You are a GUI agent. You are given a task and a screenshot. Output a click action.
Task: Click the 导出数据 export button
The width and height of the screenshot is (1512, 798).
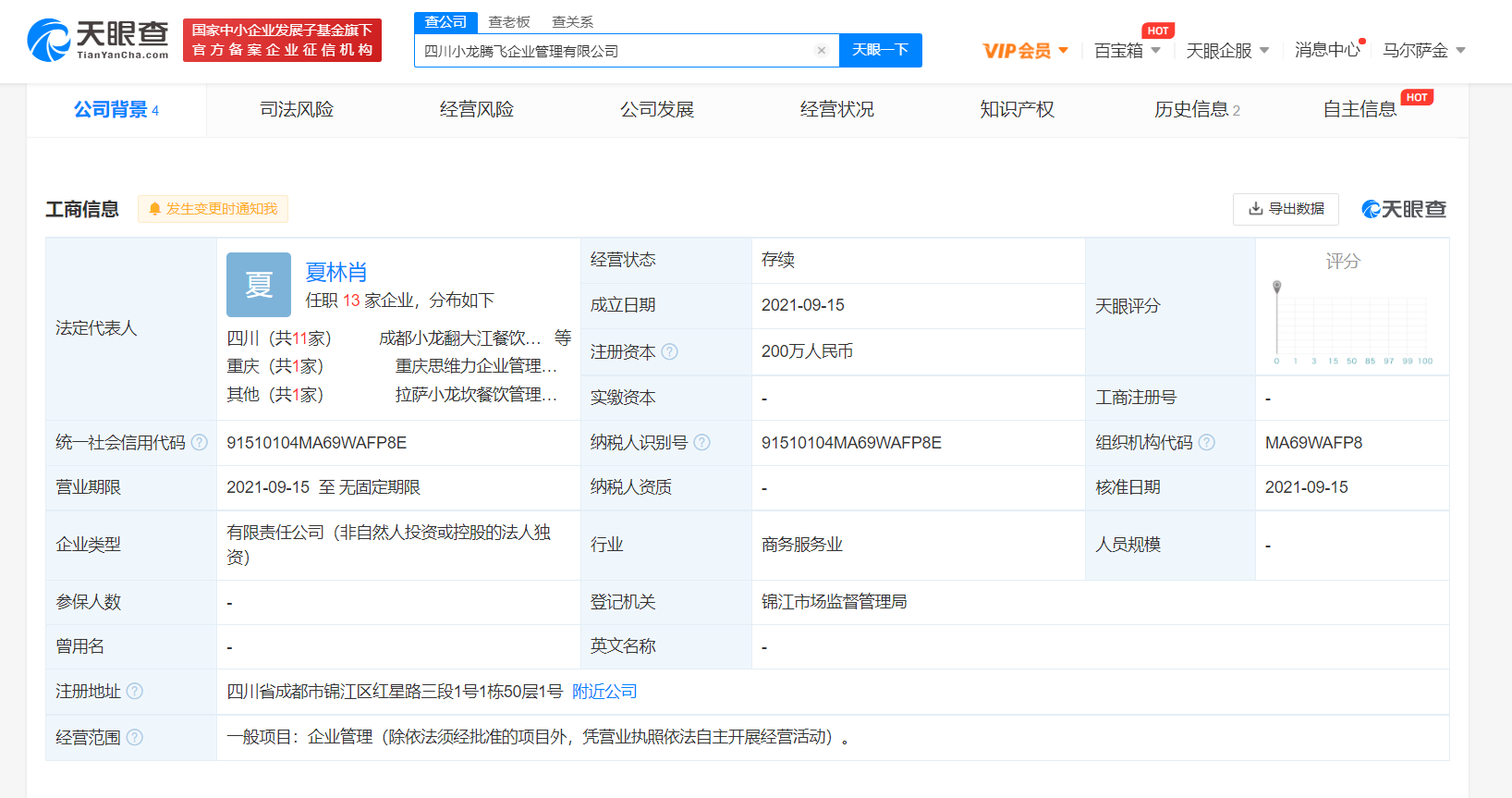1286,209
